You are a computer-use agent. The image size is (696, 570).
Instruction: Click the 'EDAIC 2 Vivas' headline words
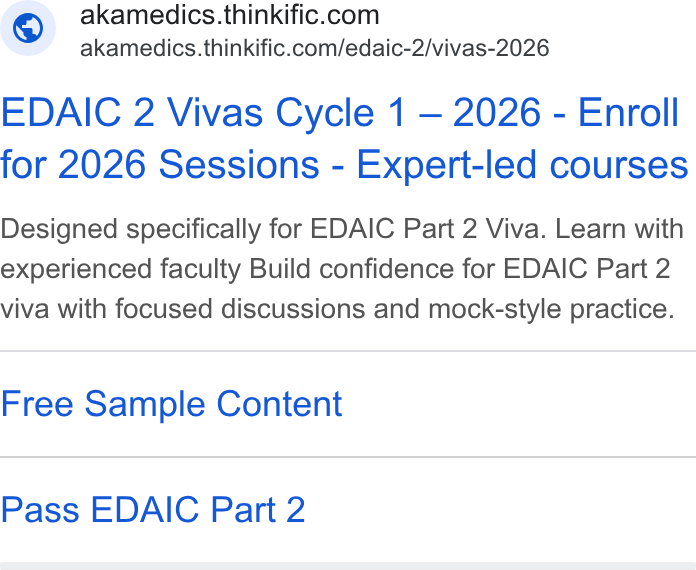132,113
